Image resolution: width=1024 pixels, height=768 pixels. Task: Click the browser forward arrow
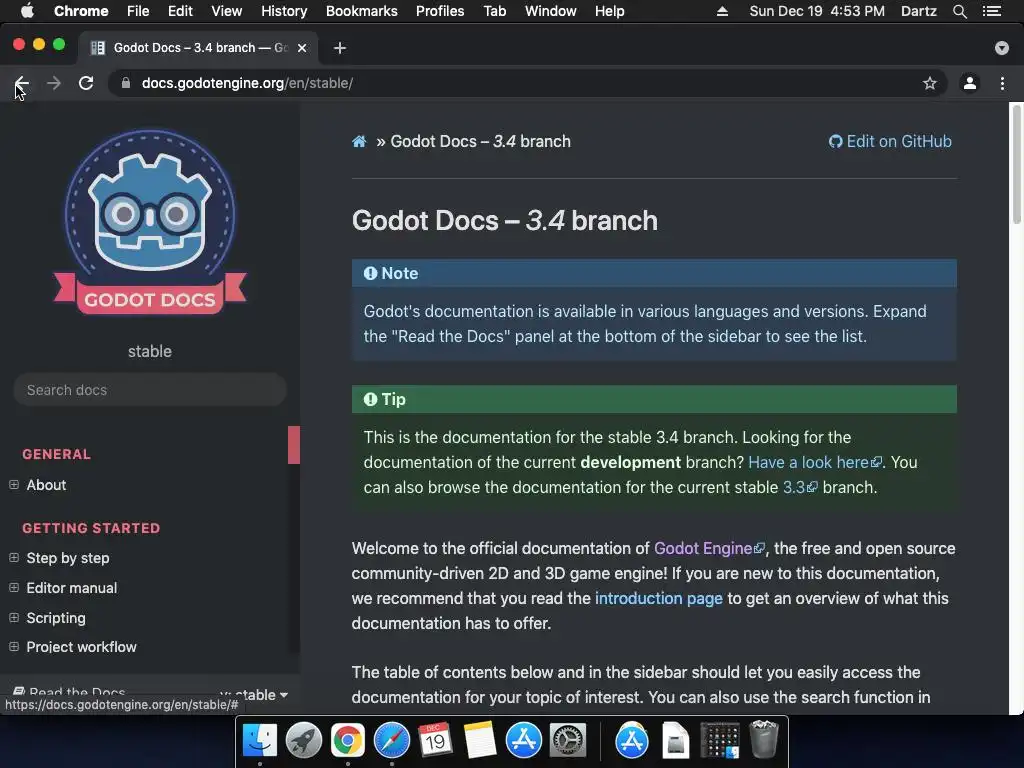[x=54, y=83]
